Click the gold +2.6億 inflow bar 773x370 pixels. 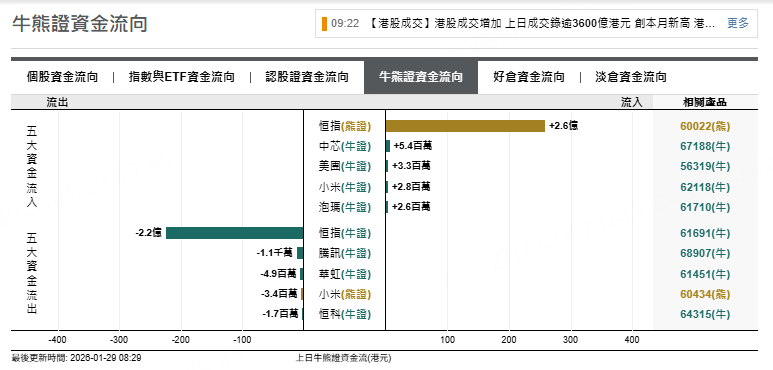(465, 126)
